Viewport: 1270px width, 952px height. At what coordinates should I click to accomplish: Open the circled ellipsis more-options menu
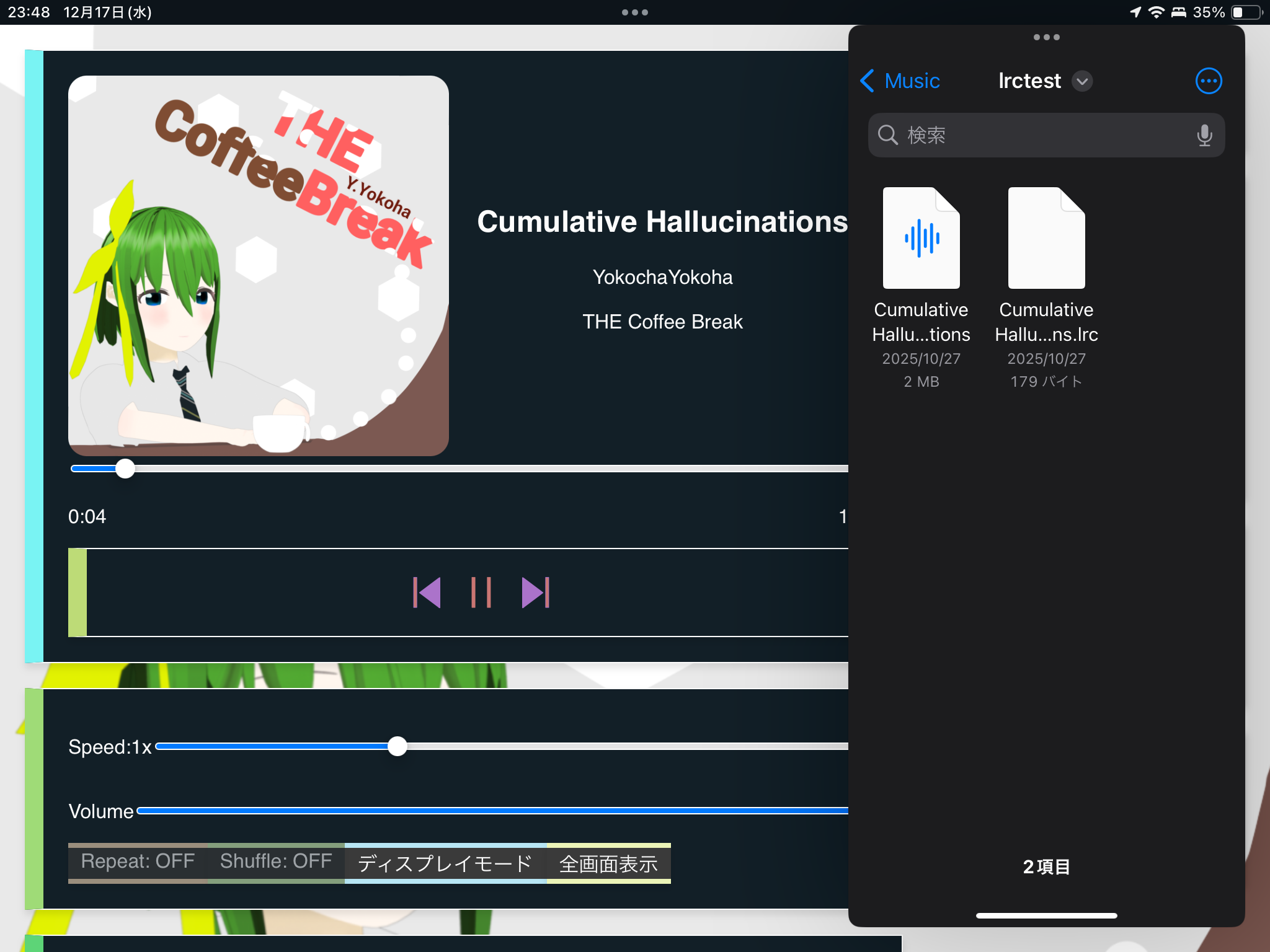(x=1208, y=81)
